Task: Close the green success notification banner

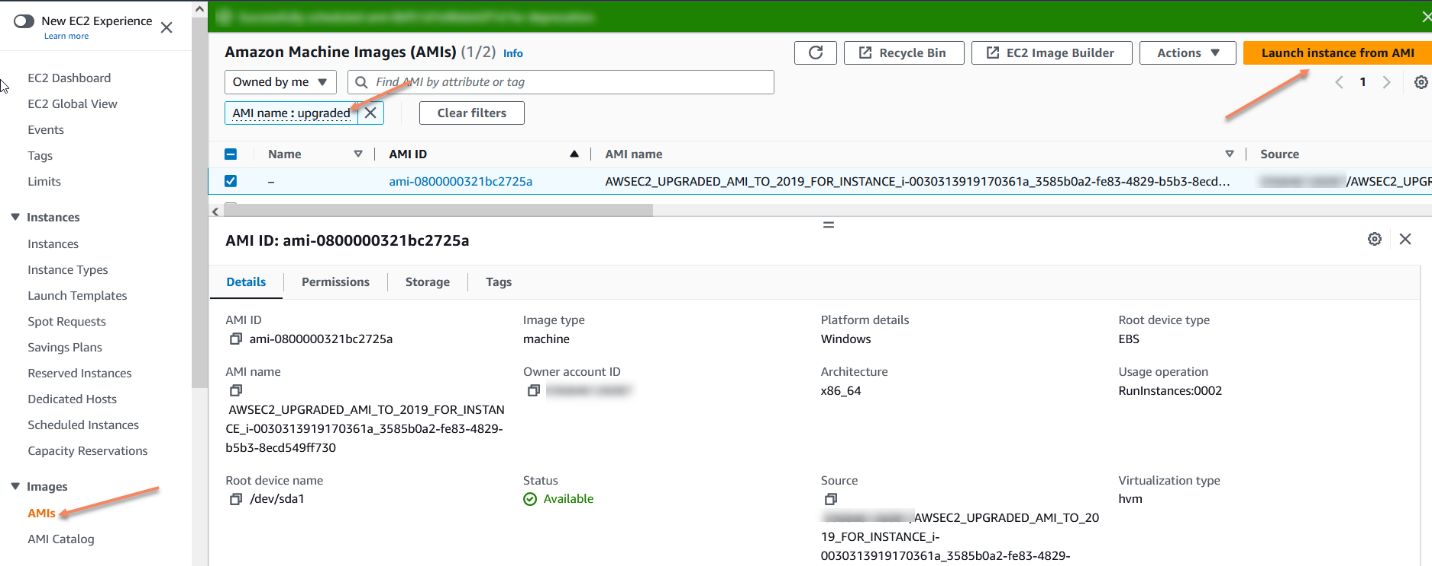Action: tap(1426, 16)
